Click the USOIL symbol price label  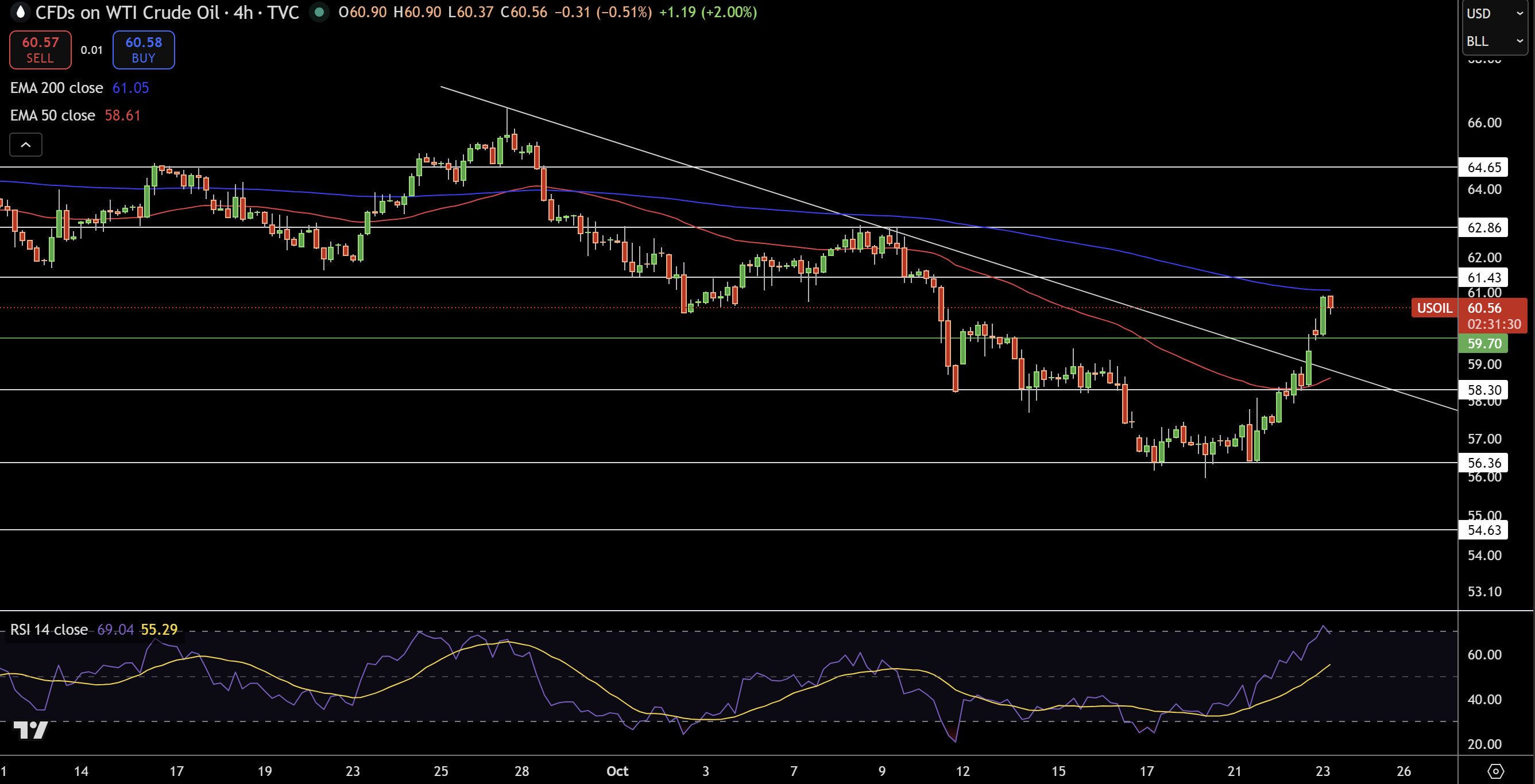(1434, 308)
